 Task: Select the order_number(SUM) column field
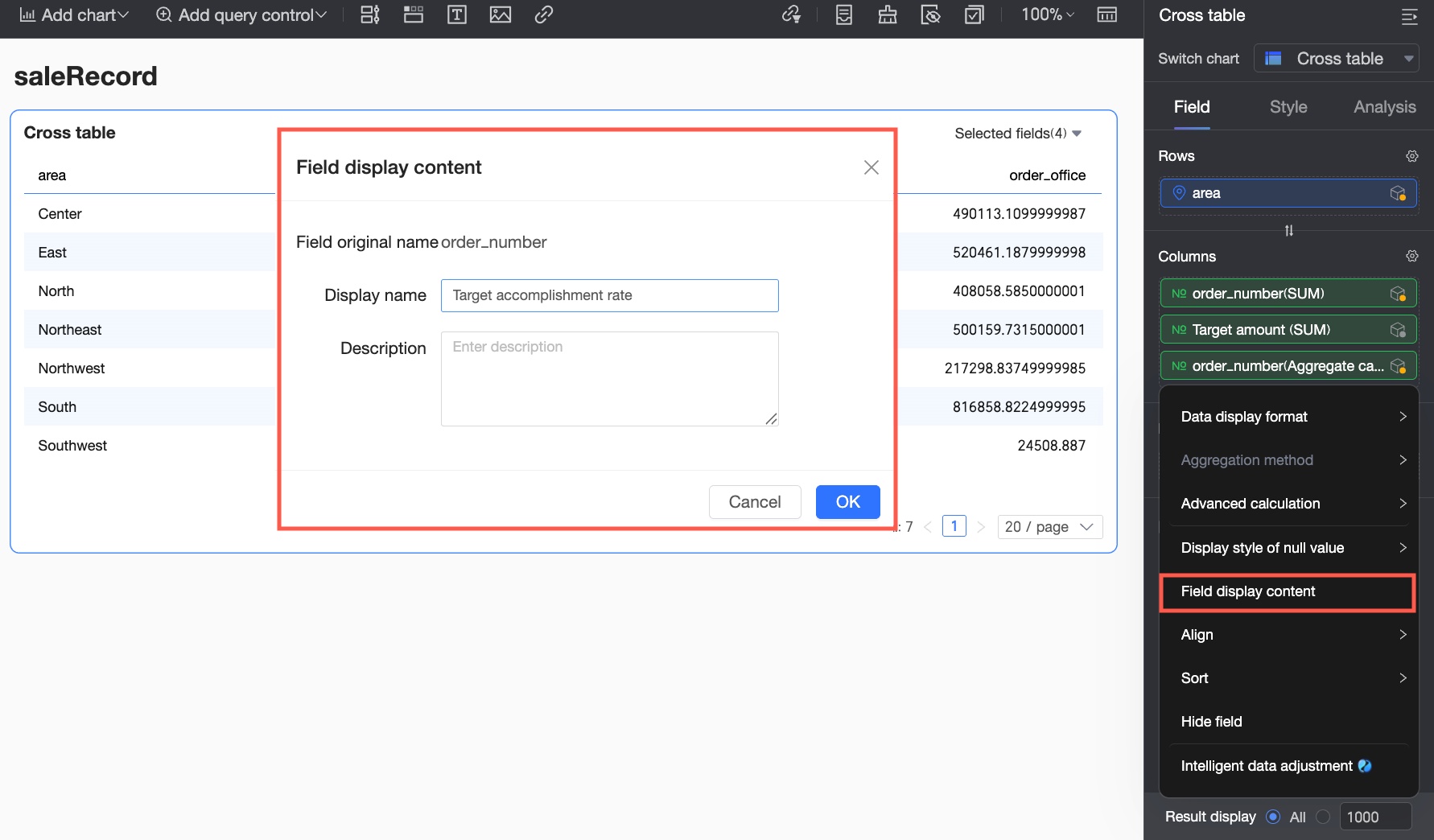click(x=1288, y=294)
